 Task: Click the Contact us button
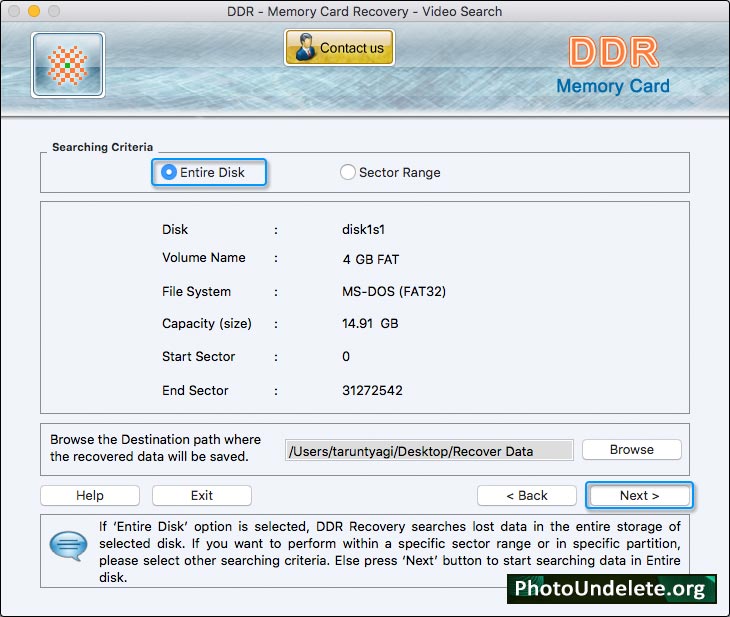[339, 47]
